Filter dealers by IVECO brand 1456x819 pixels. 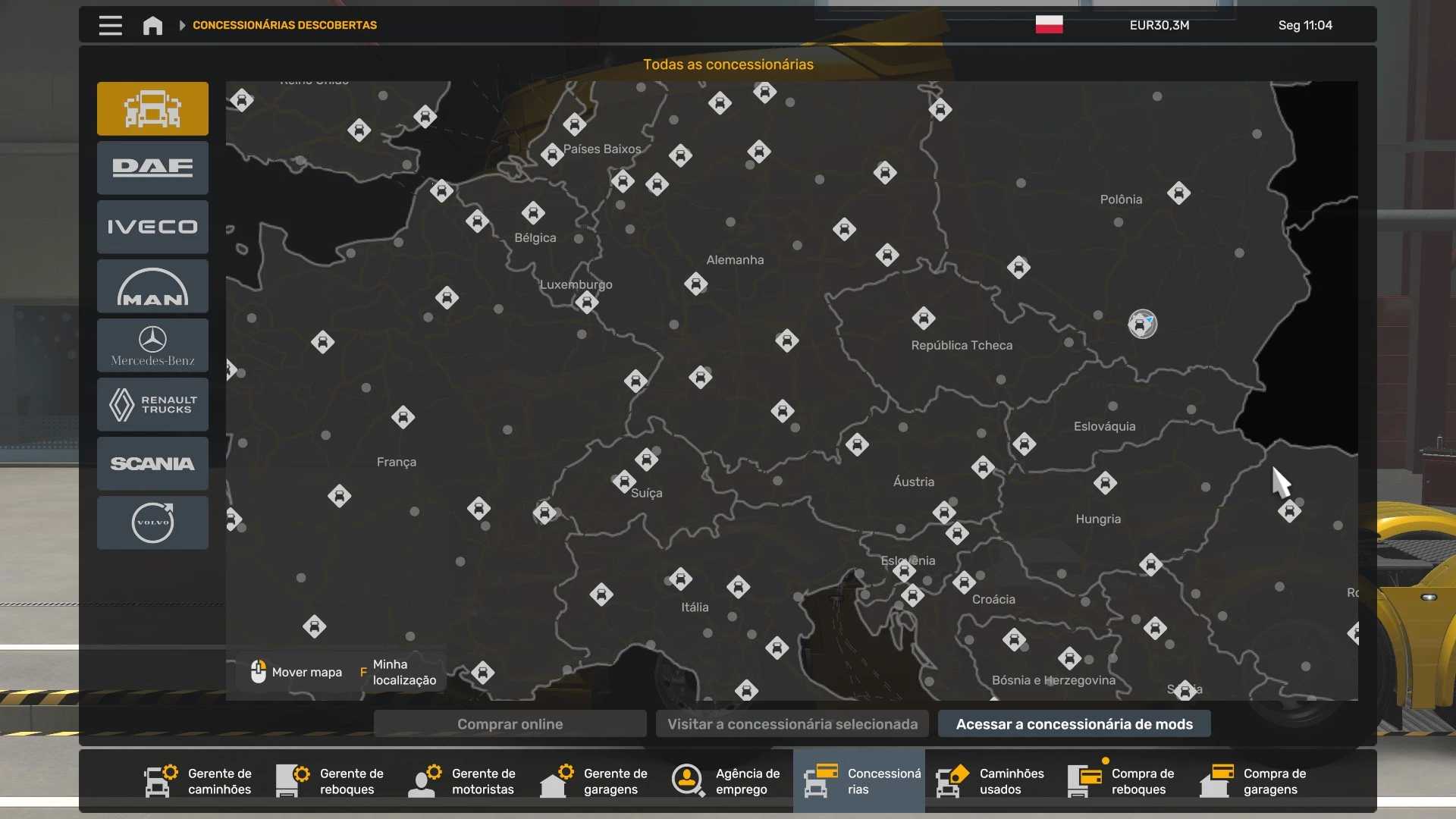(152, 227)
